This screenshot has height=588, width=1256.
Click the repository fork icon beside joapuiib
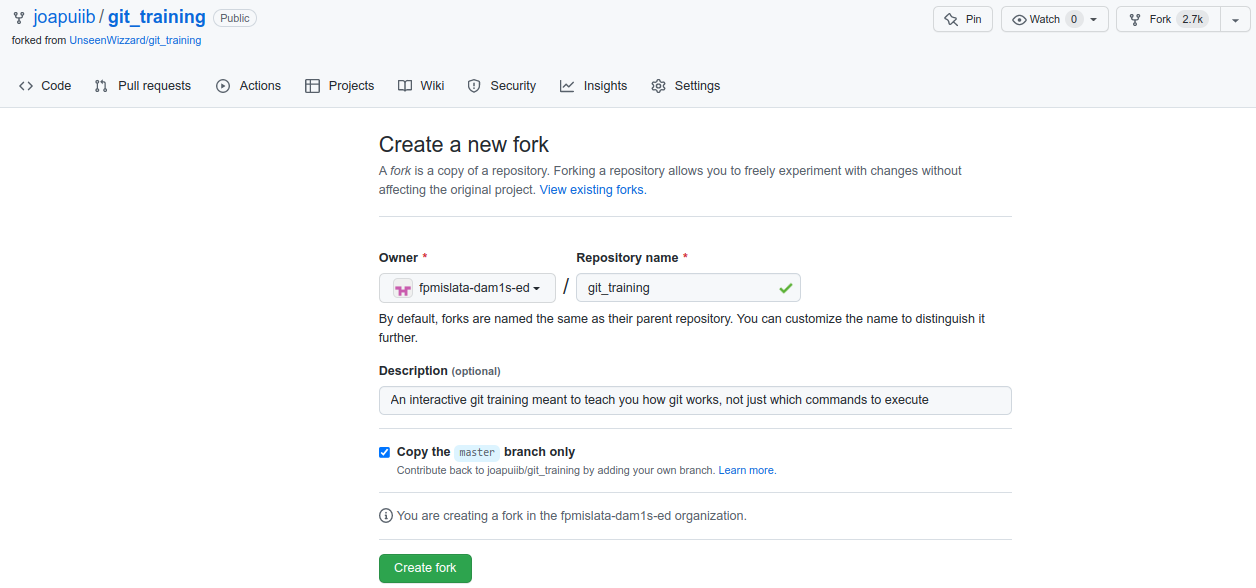point(19,18)
